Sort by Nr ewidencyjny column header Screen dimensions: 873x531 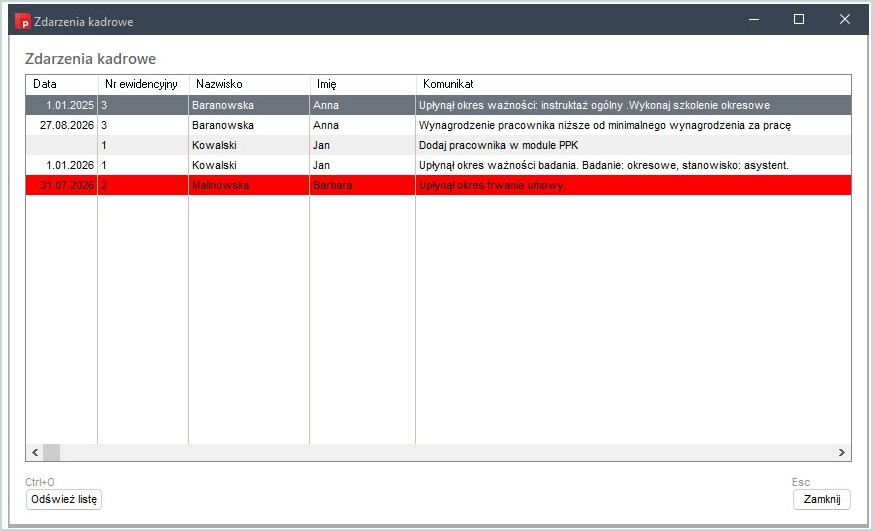143,84
